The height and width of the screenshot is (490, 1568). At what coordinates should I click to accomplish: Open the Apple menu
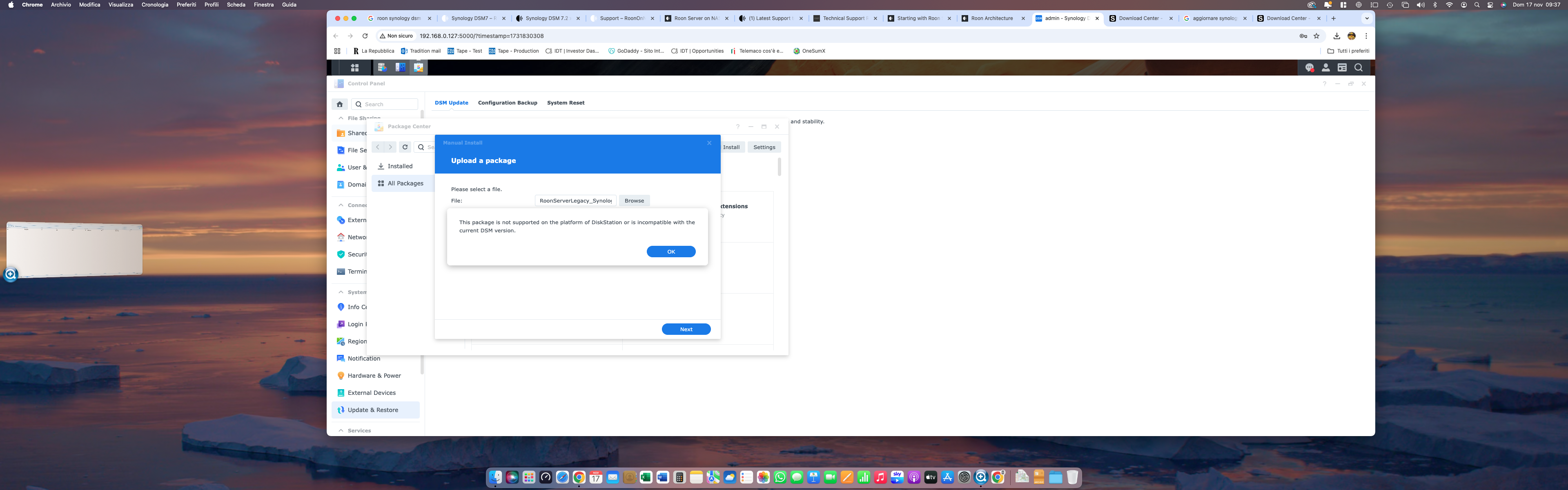click(10, 4)
